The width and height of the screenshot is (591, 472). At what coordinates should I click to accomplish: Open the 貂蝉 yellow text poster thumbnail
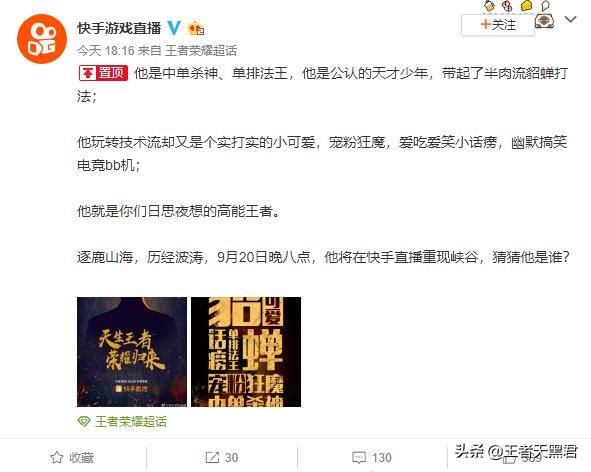pos(246,352)
